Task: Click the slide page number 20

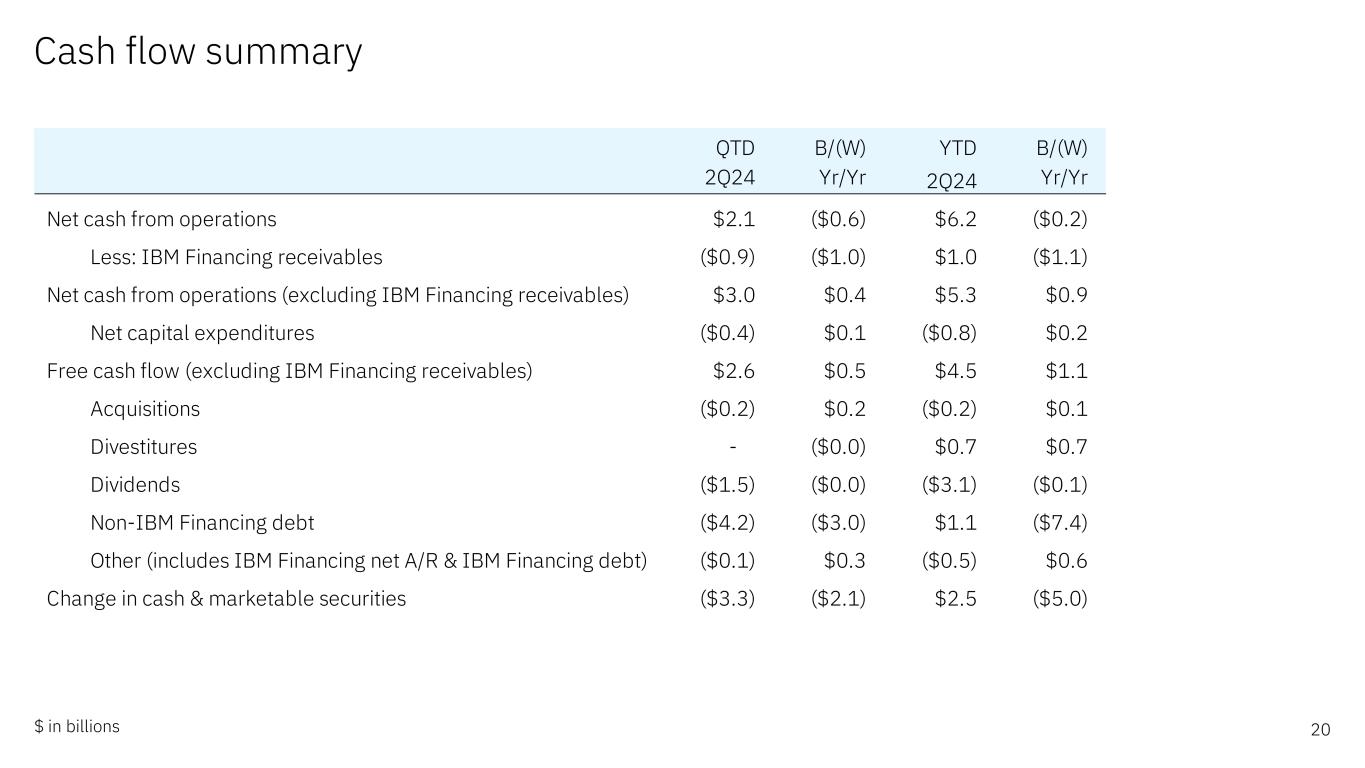Action: point(1320,730)
